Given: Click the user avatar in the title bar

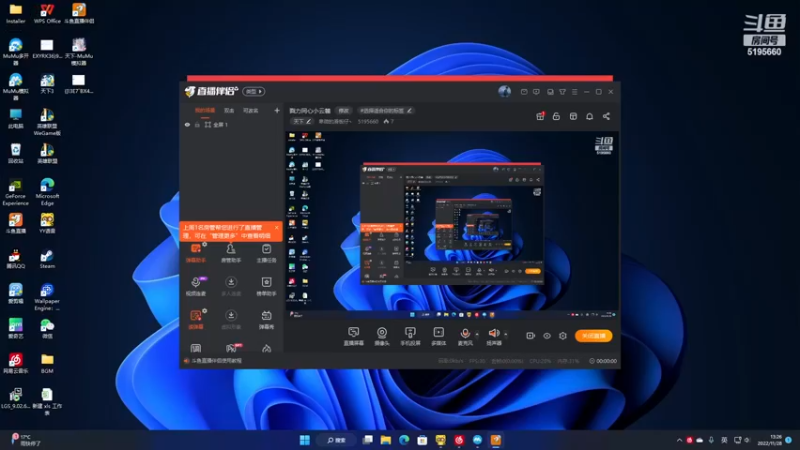Looking at the screenshot, I should 504,91.
